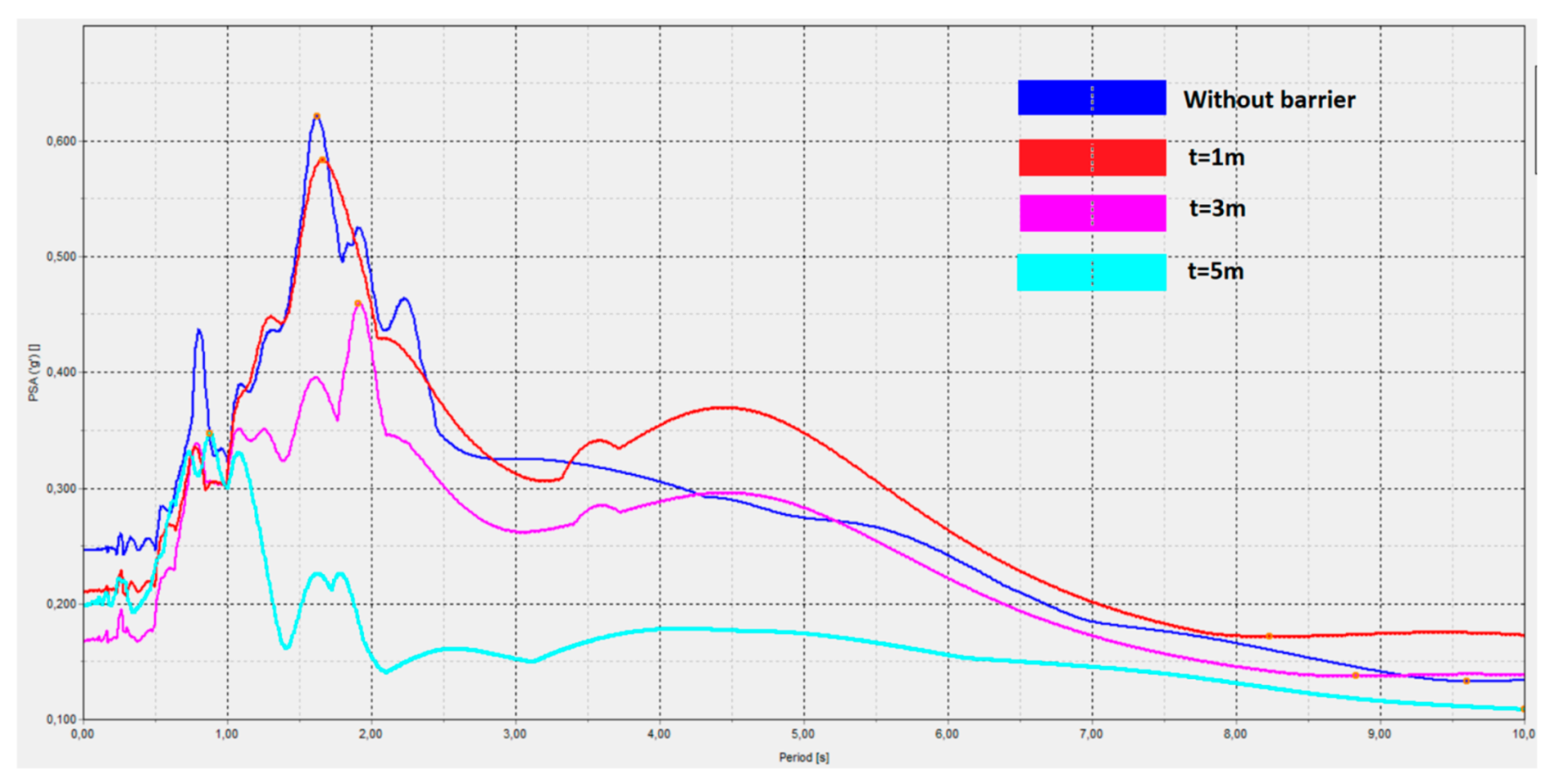The image size is (1555, 784).
Task: Click the blue curve minimum marker past 9,00
Action: coord(1467,680)
